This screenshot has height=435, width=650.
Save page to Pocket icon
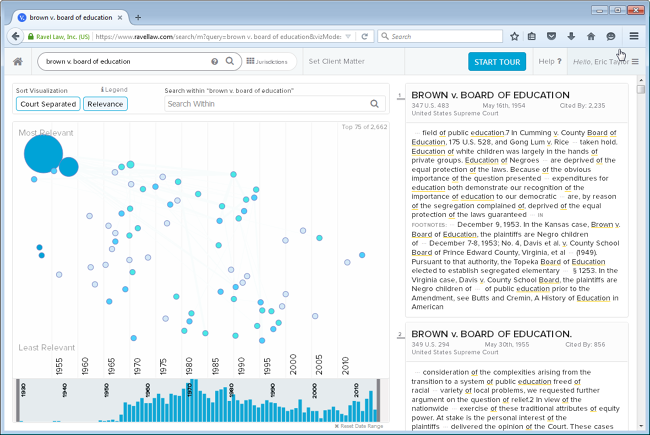[x=551, y=36]
